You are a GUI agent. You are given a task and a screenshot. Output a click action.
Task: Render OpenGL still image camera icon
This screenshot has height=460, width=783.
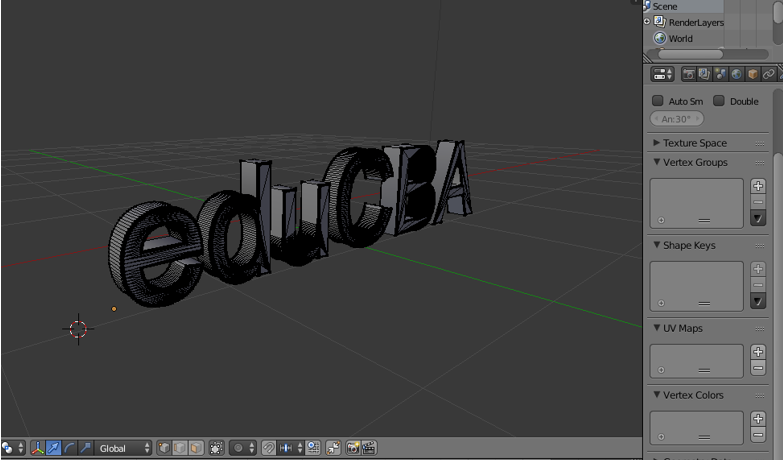point(353,448)
